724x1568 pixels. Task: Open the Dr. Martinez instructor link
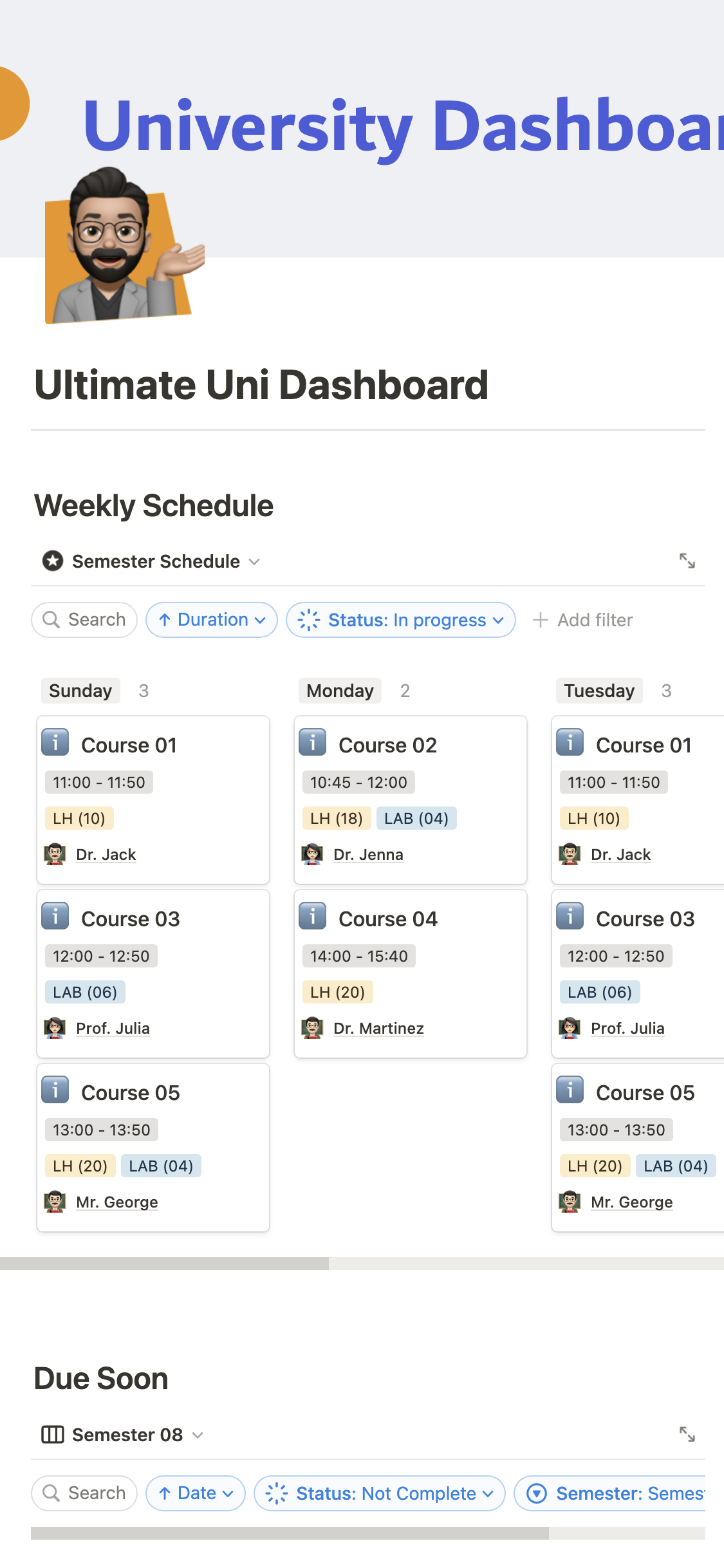pyautogui.click(x=378, y=1028)
